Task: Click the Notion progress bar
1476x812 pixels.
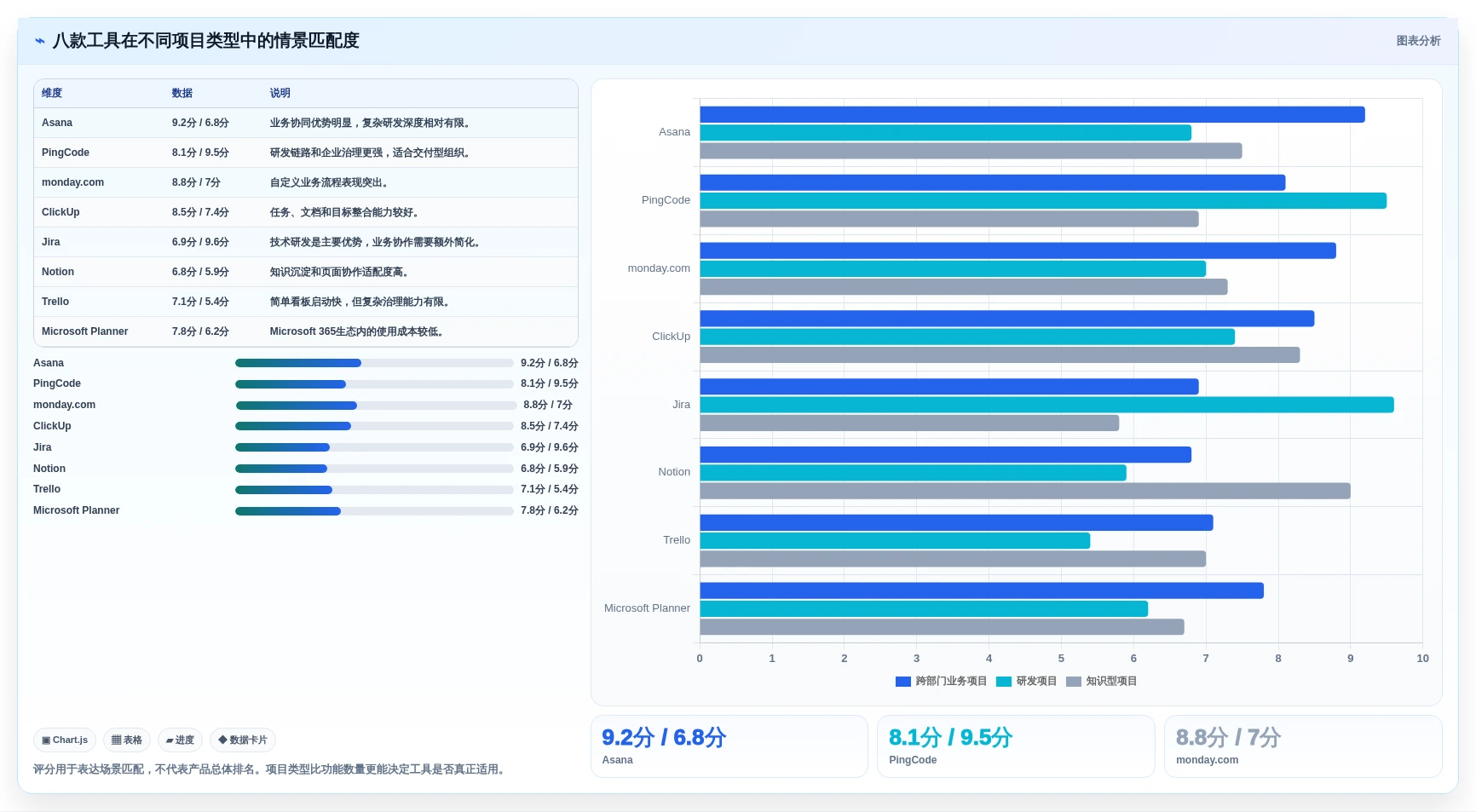Action: pyautogui.click(x=374, y=469)
